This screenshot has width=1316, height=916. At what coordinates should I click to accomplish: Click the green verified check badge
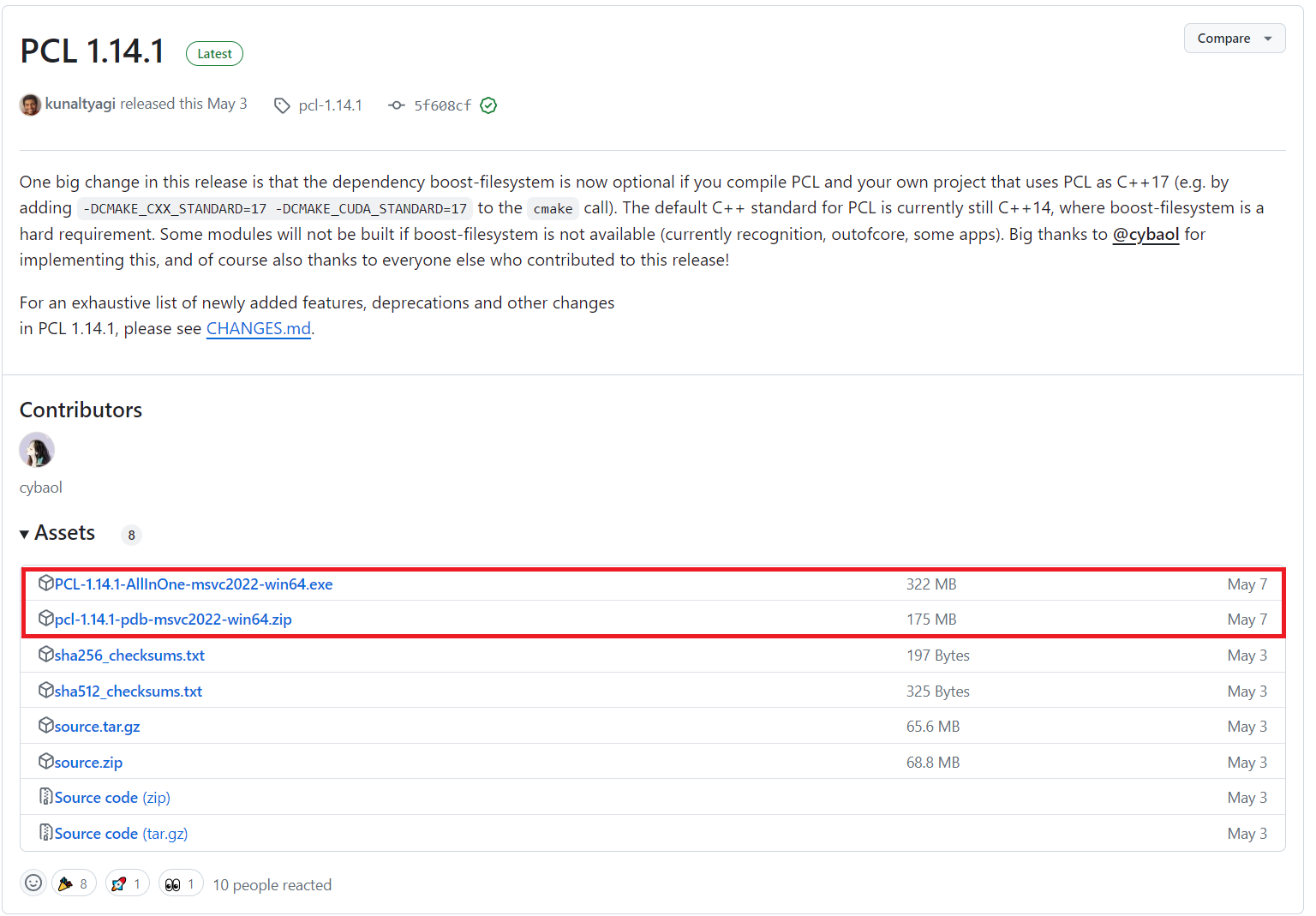(488, 105)
